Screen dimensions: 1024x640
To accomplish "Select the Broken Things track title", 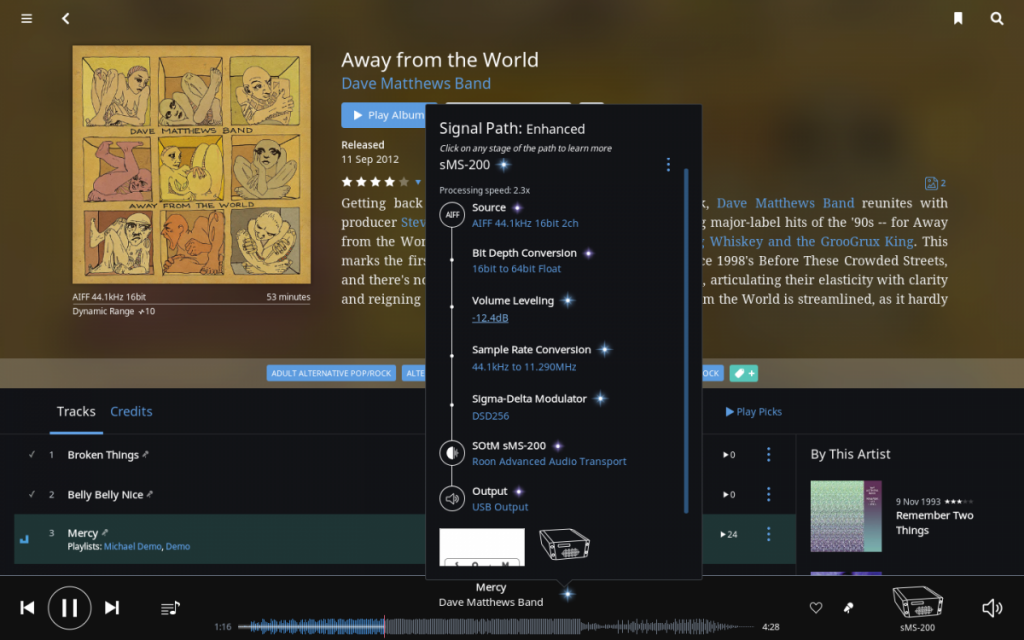I will coord(103,455).
